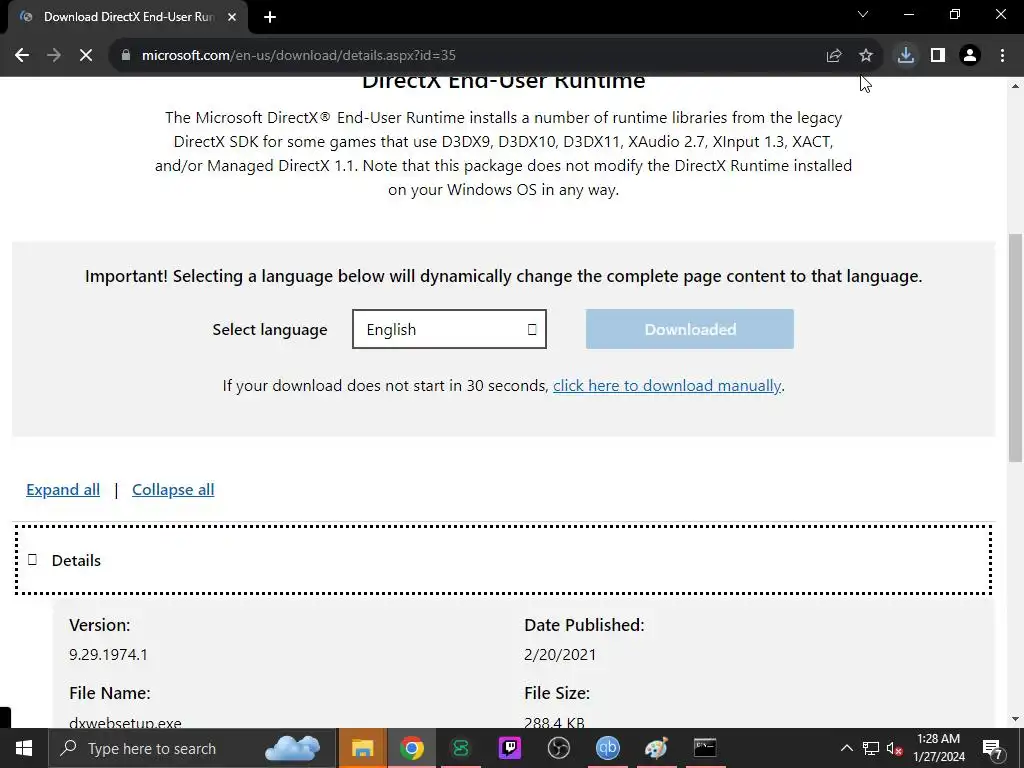
Task: Open File Explorer from the taskbar
Action: click(362, 748)
